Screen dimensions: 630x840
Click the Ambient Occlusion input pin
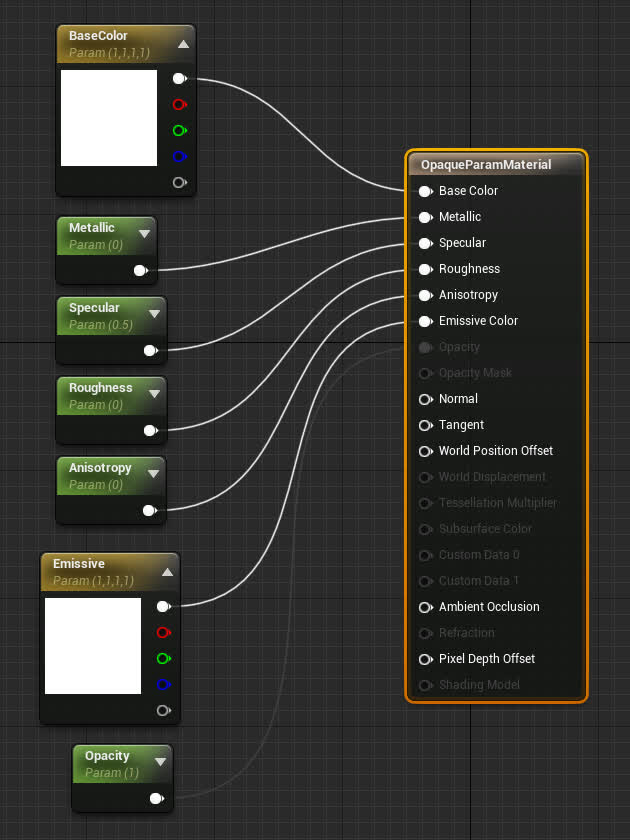(x=425, y=607)
